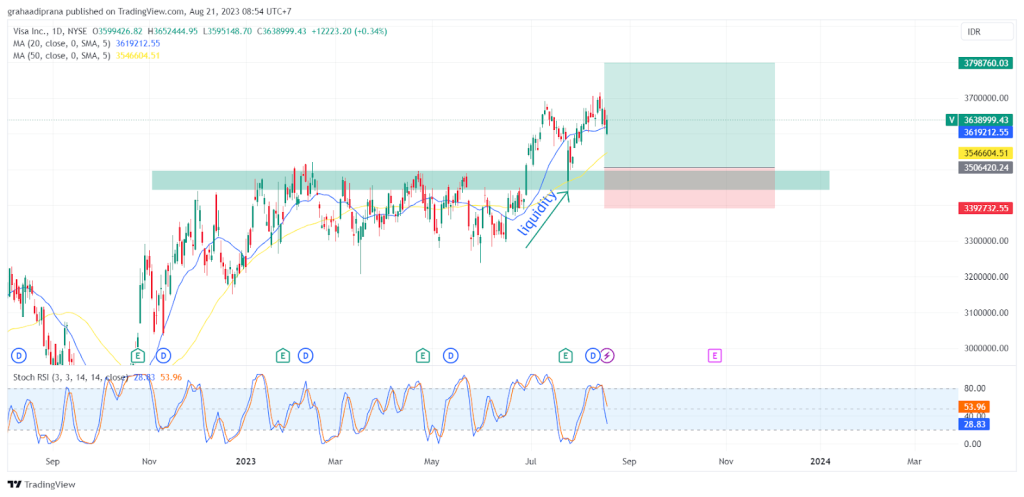This screenshot has width=1024, height=497.
Task: Click the blue Stoch RSI value 28.83
Action: coord(974,425)
